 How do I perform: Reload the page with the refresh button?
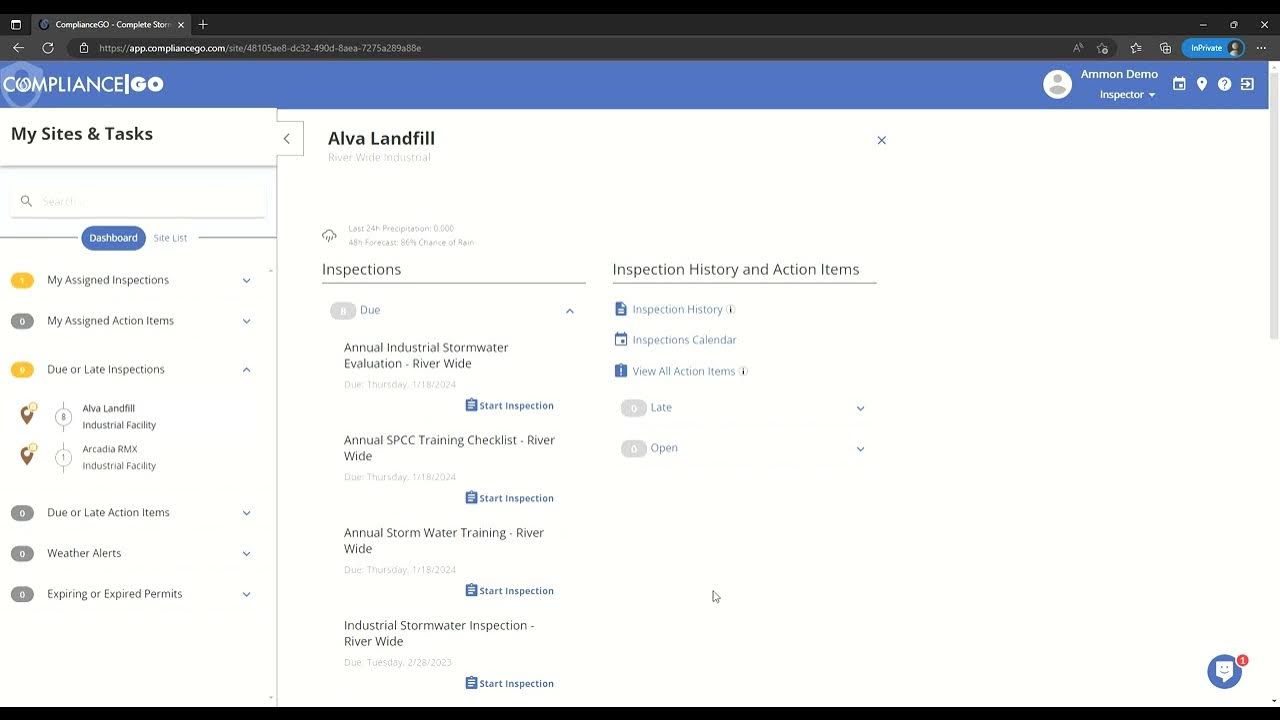pos(48,48)
